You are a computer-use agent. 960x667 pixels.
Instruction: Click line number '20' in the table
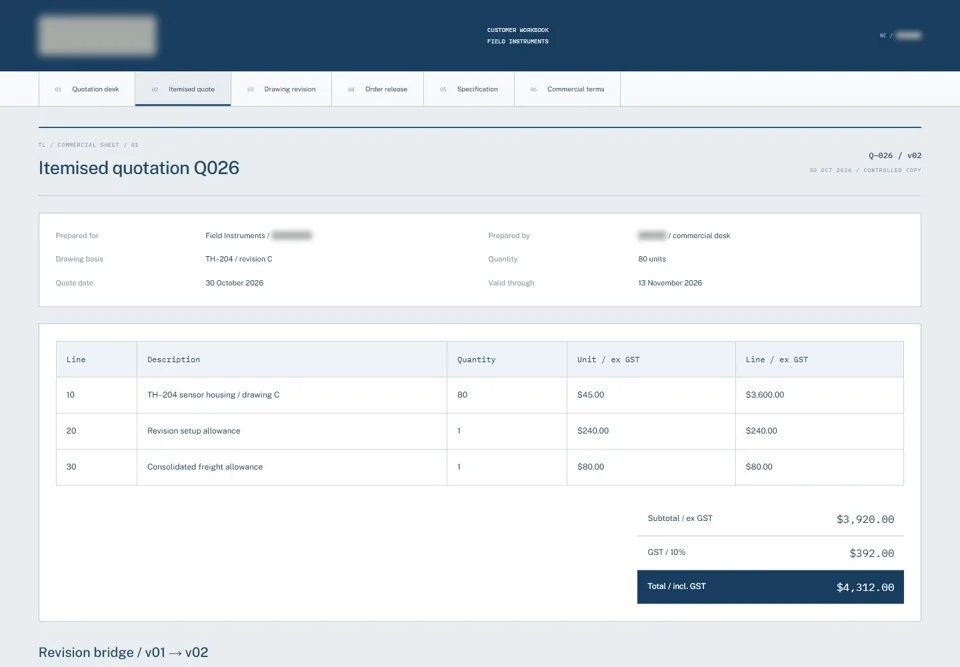pos(71,431)
